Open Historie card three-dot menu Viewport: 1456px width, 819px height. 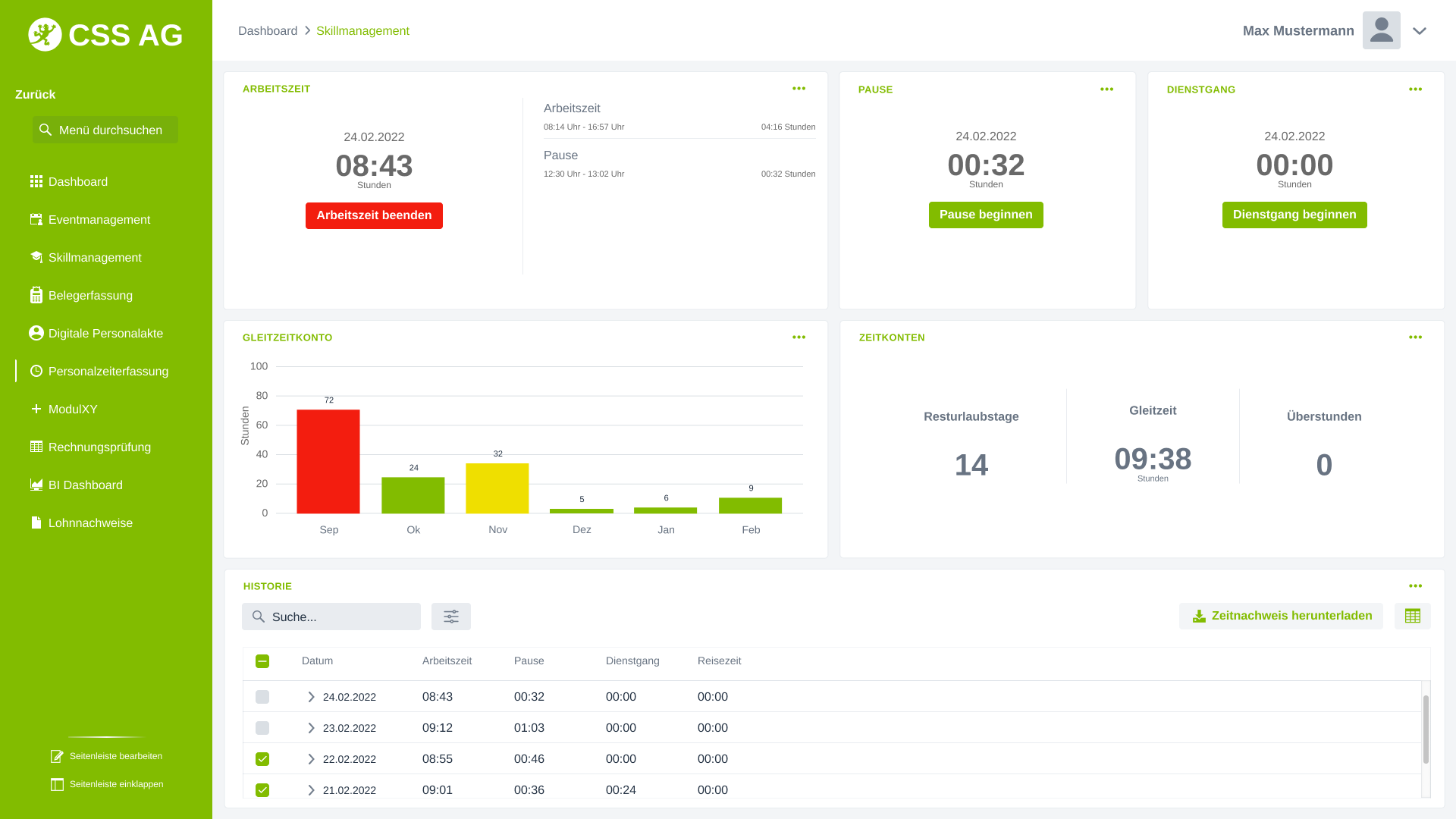pyautogui.click(x=1415, y=586)
